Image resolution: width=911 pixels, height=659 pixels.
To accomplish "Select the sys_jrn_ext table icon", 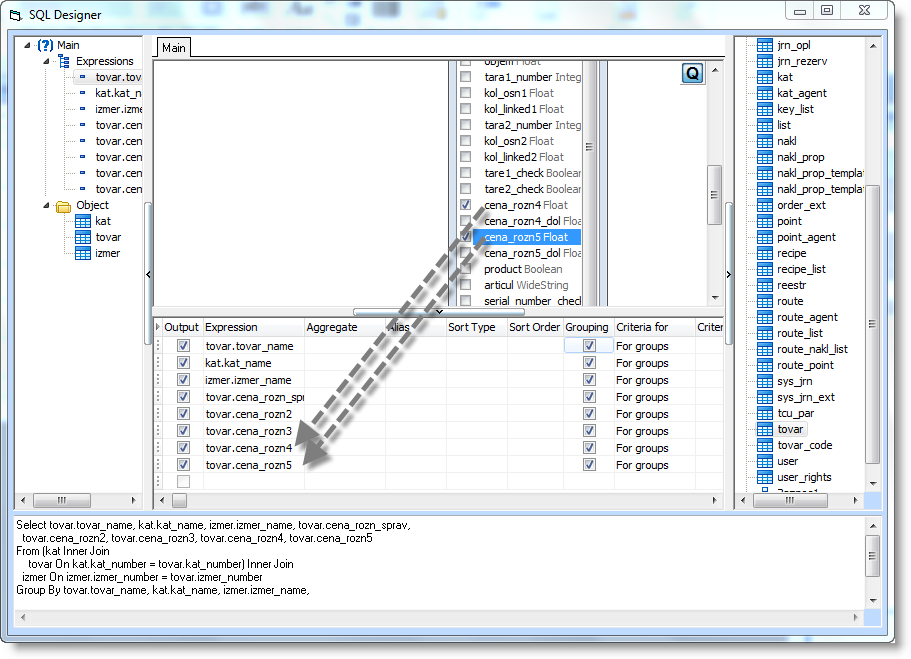I will tap(765, 397).
